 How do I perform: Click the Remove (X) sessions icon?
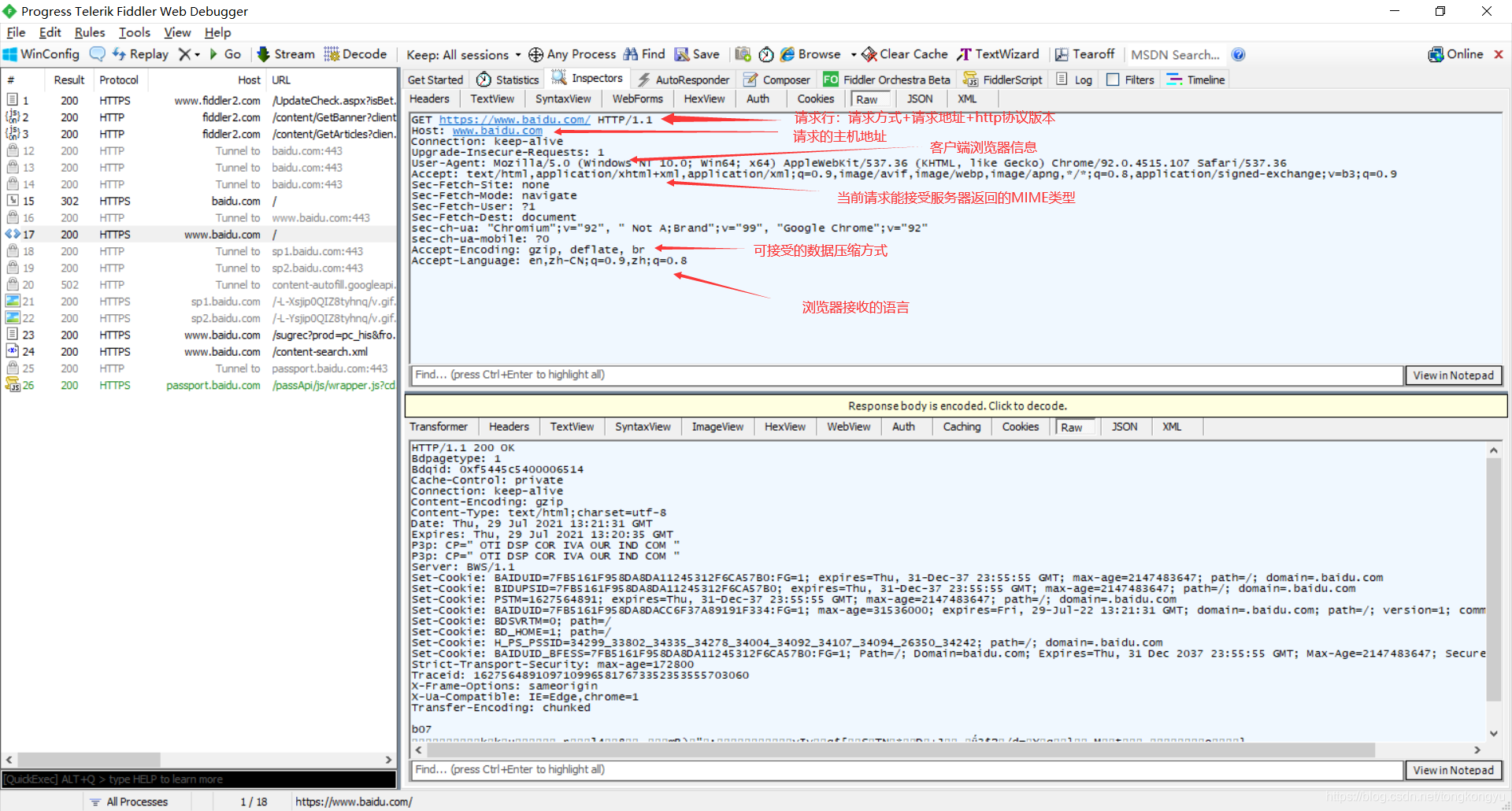184,54
